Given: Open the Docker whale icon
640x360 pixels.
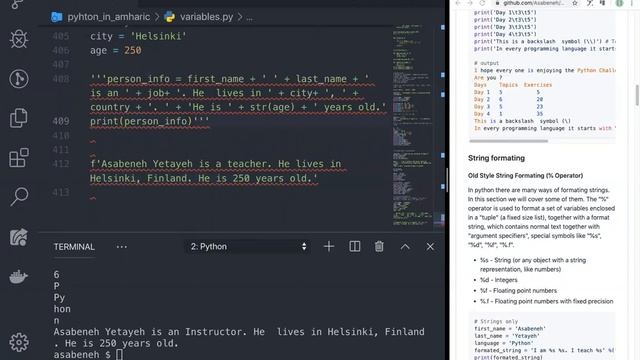Looking at the screenshot, I should pos(19,277).
